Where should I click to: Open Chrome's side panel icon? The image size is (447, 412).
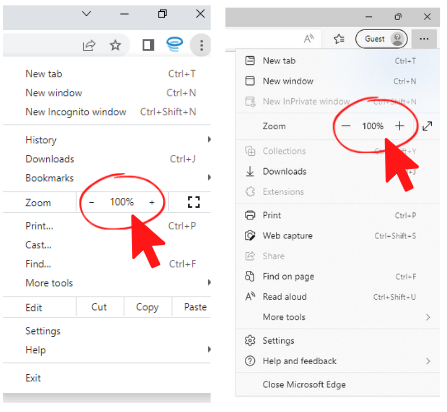148,45
